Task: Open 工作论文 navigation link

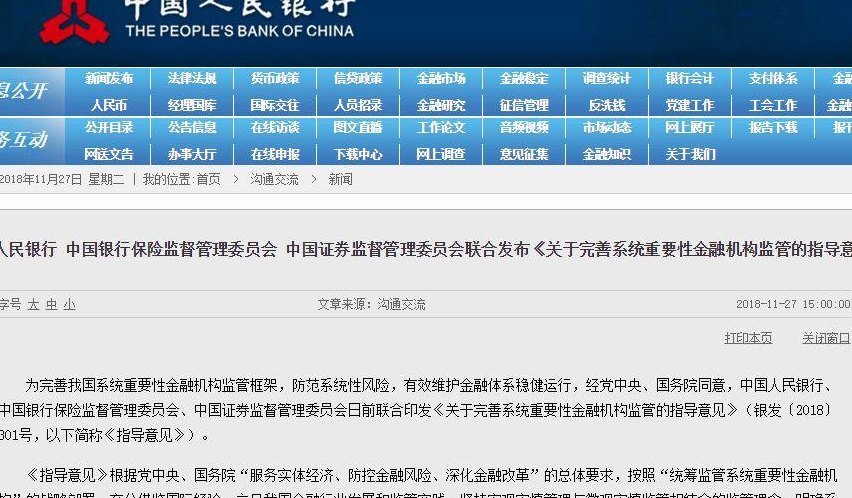Action: tap(441, 128)
